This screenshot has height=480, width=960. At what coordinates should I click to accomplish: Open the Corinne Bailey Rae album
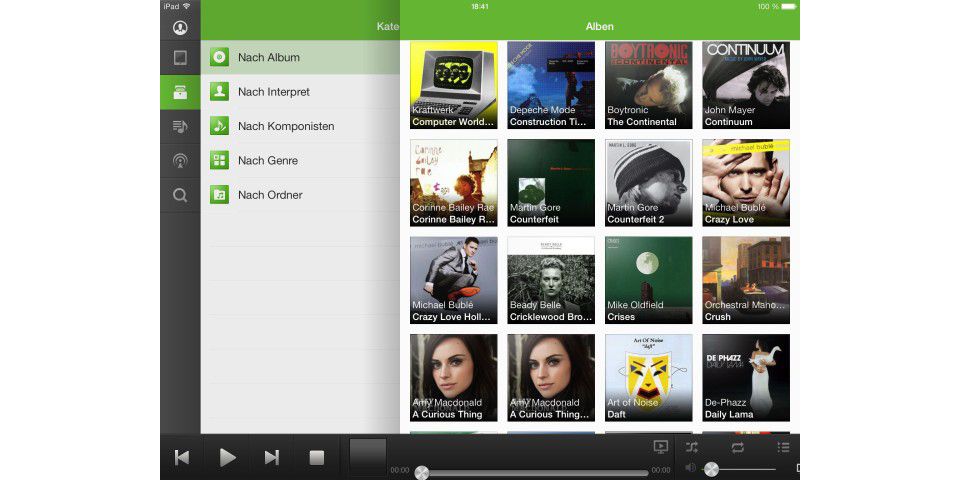pos(454,182)
